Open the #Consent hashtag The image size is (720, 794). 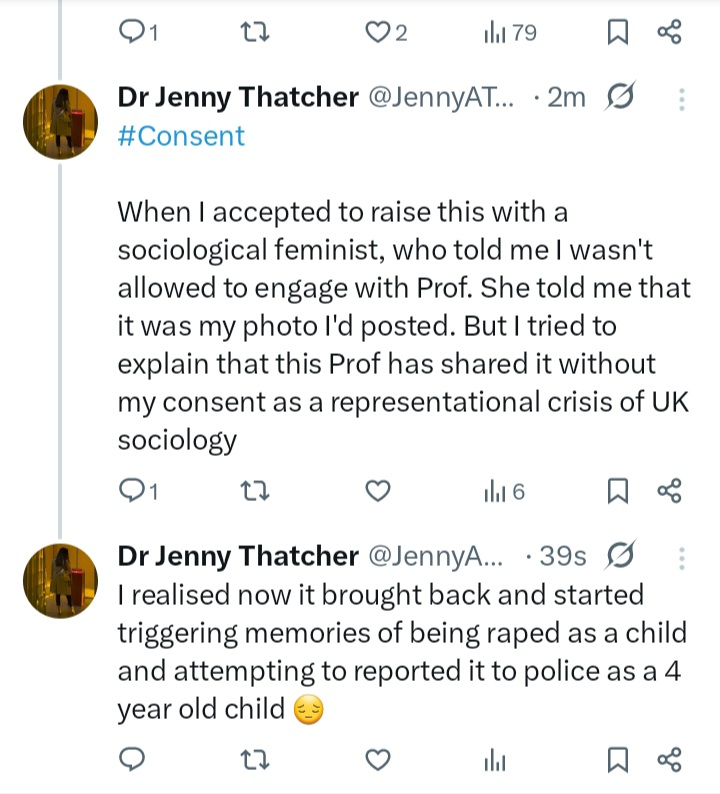181,136
